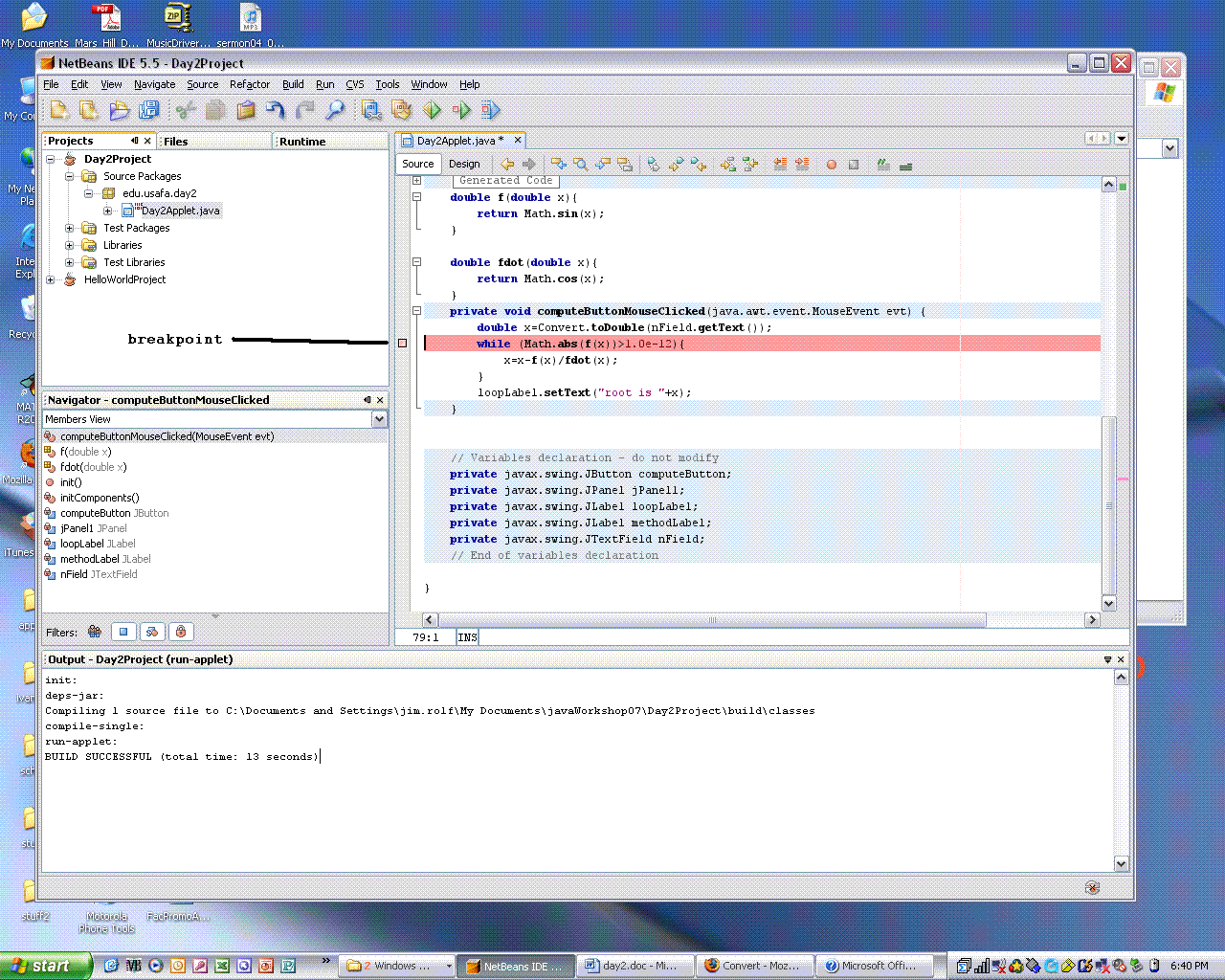Open the Build menu
This screenshot has width=1225, height=980.
point(293,84)
